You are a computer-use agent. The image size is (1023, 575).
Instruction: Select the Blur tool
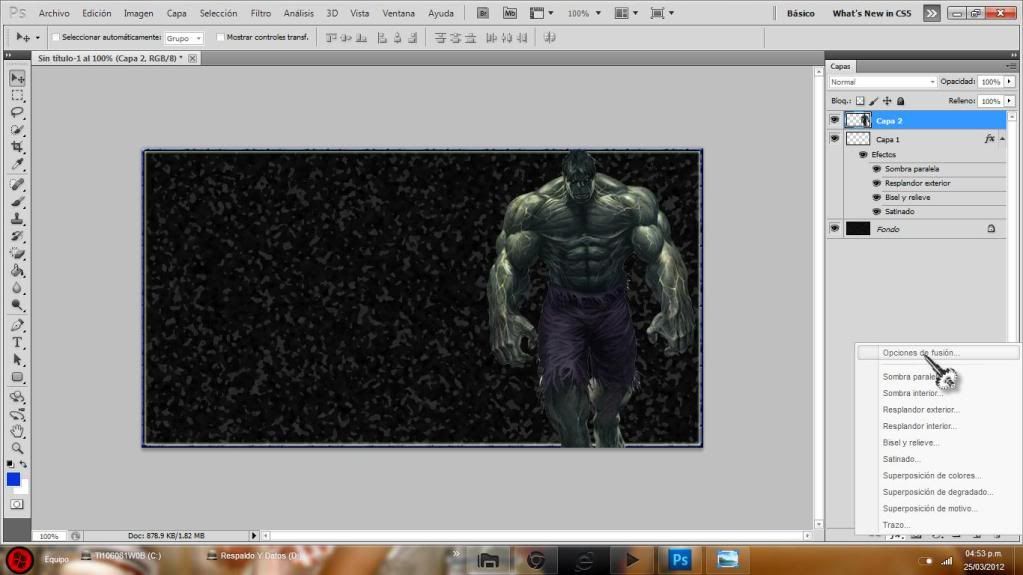pyautogui.click(x=18, y=288)
